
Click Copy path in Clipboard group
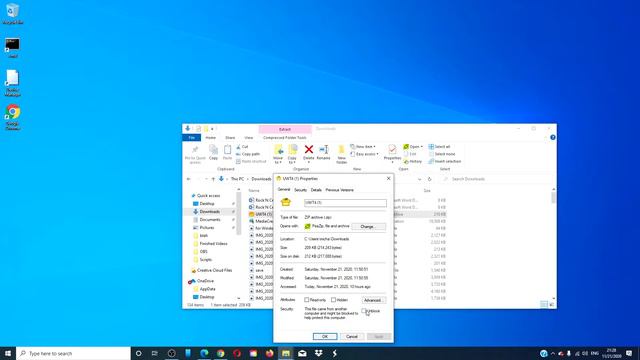click(x=248, y=154)
